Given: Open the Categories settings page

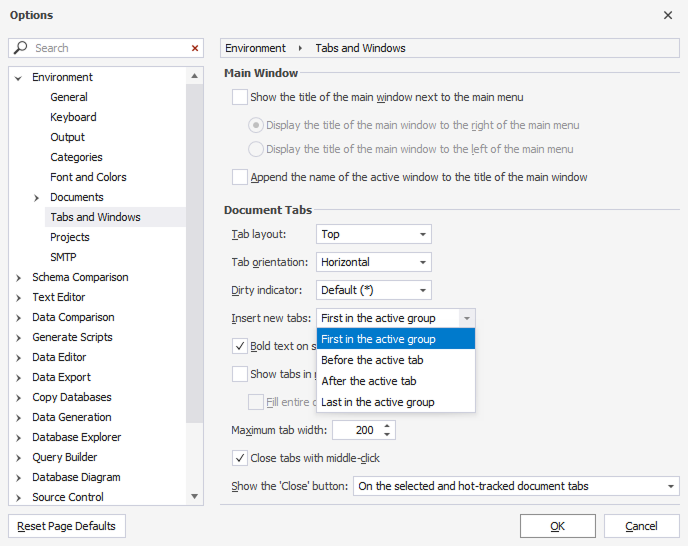Looking at the screenshot, I should pos(76,157).
